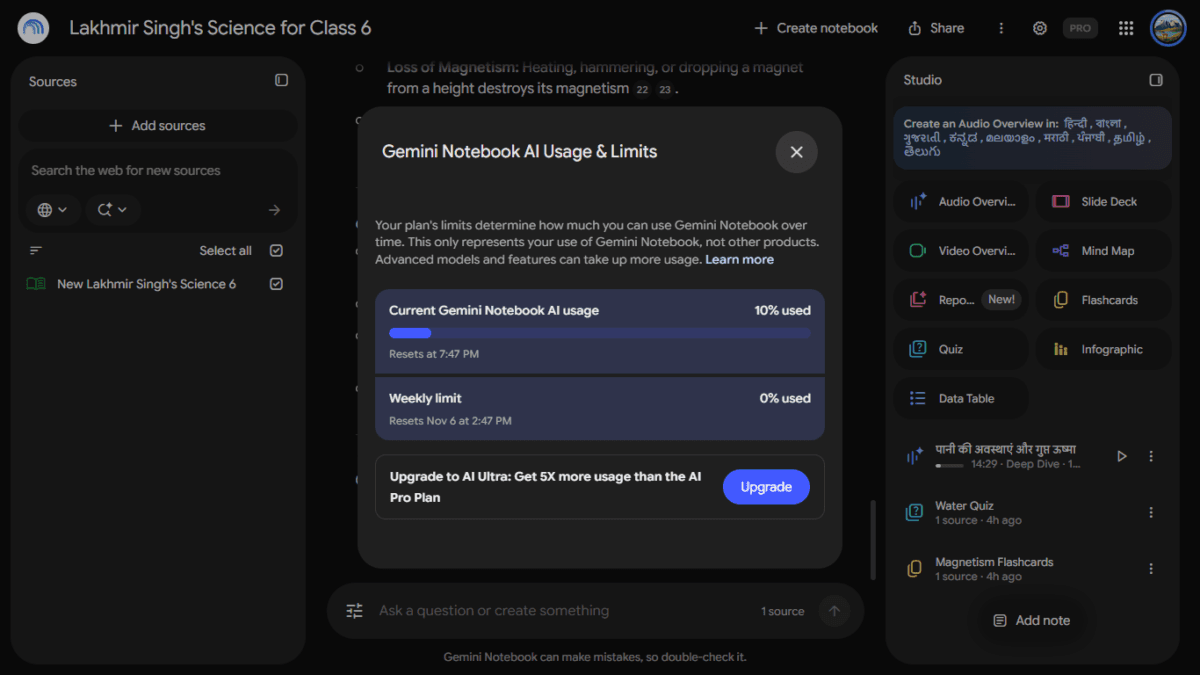Click 'Resets at 7:47 PM' text

[434, 354]
